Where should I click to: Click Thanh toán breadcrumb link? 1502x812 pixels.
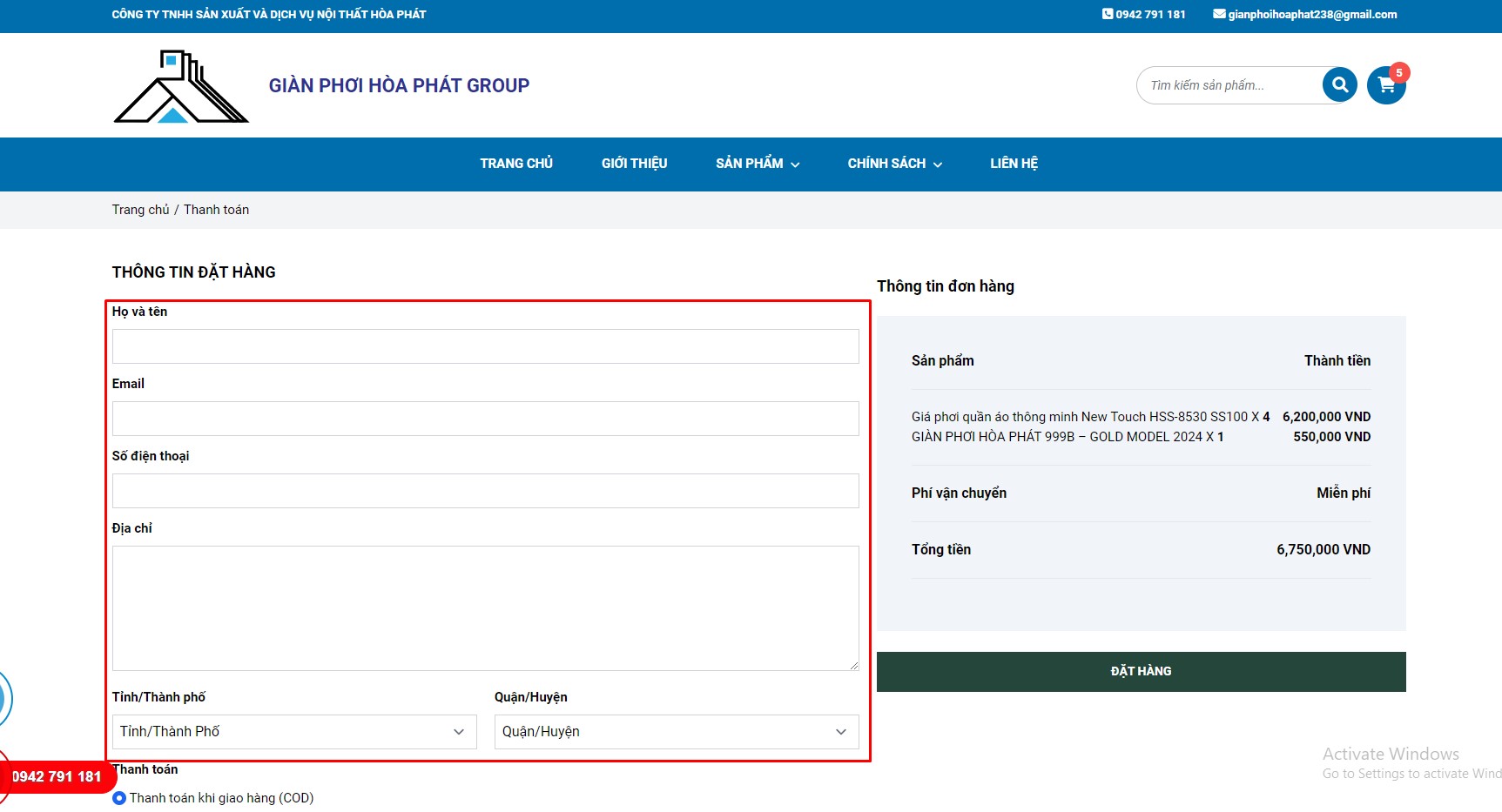pyautogui.click(x=216, y=210)
